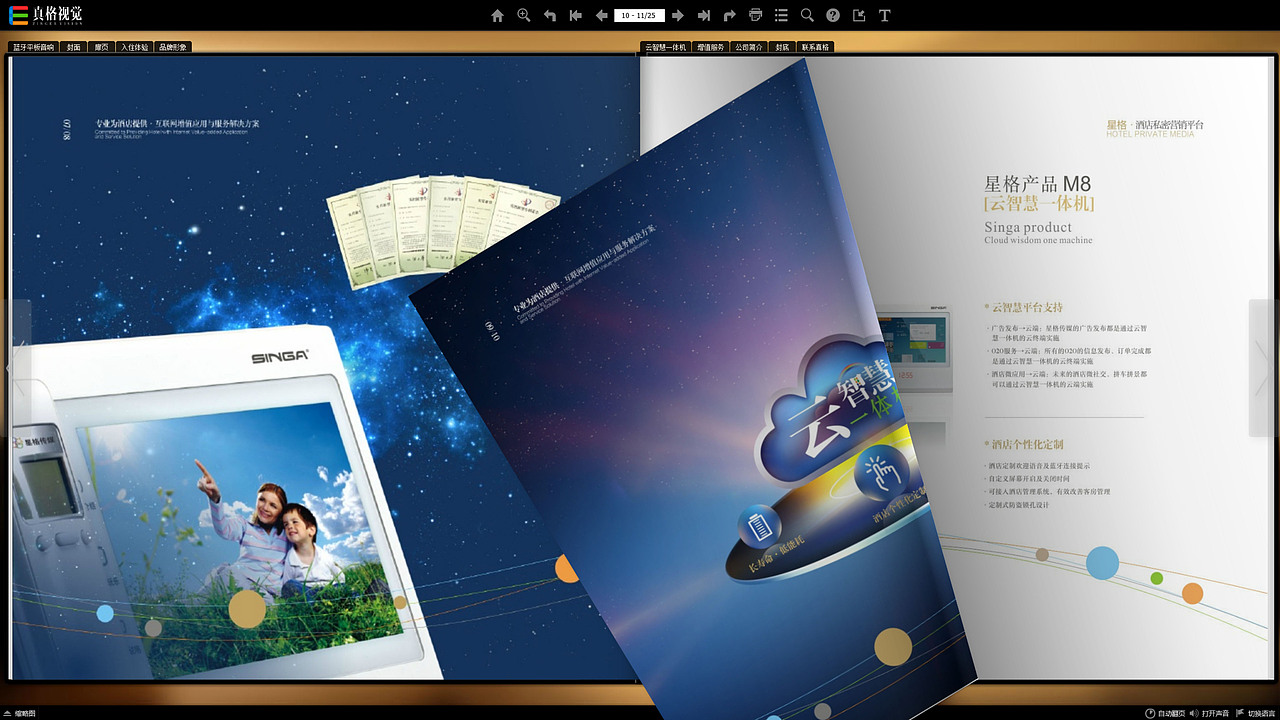Open the 扉页 bookmark tab
This screenshot has height=720, width=1280.
(101, 47)
